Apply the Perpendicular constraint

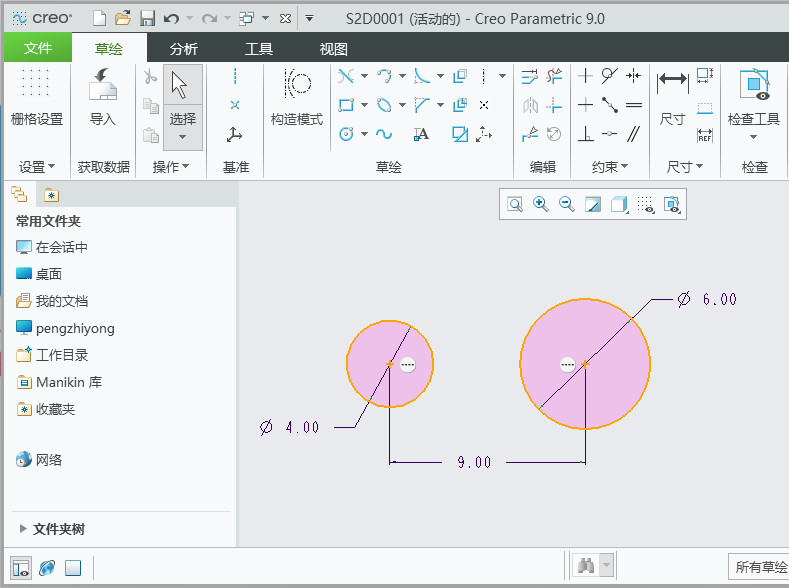pyautogui.click(x=585, y=134)
